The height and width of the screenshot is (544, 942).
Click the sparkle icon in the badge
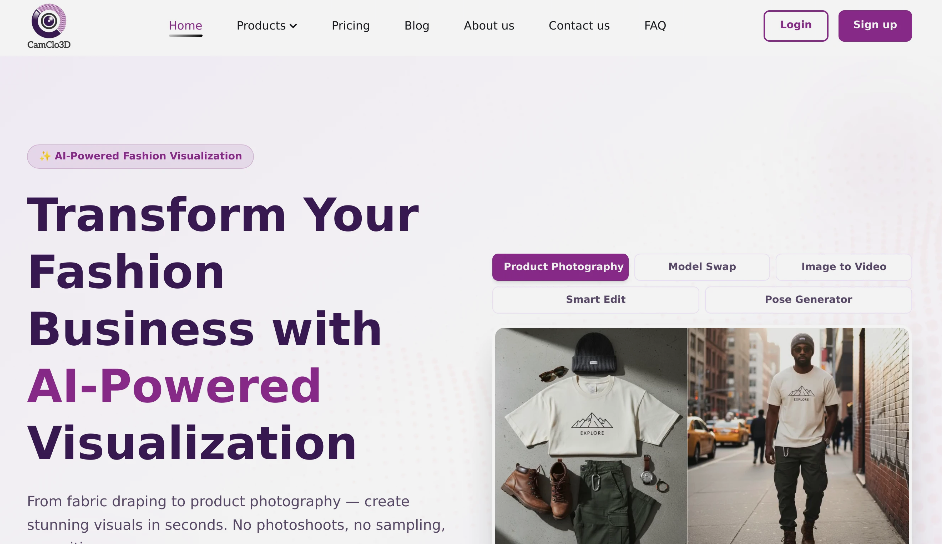click(45, 156)
